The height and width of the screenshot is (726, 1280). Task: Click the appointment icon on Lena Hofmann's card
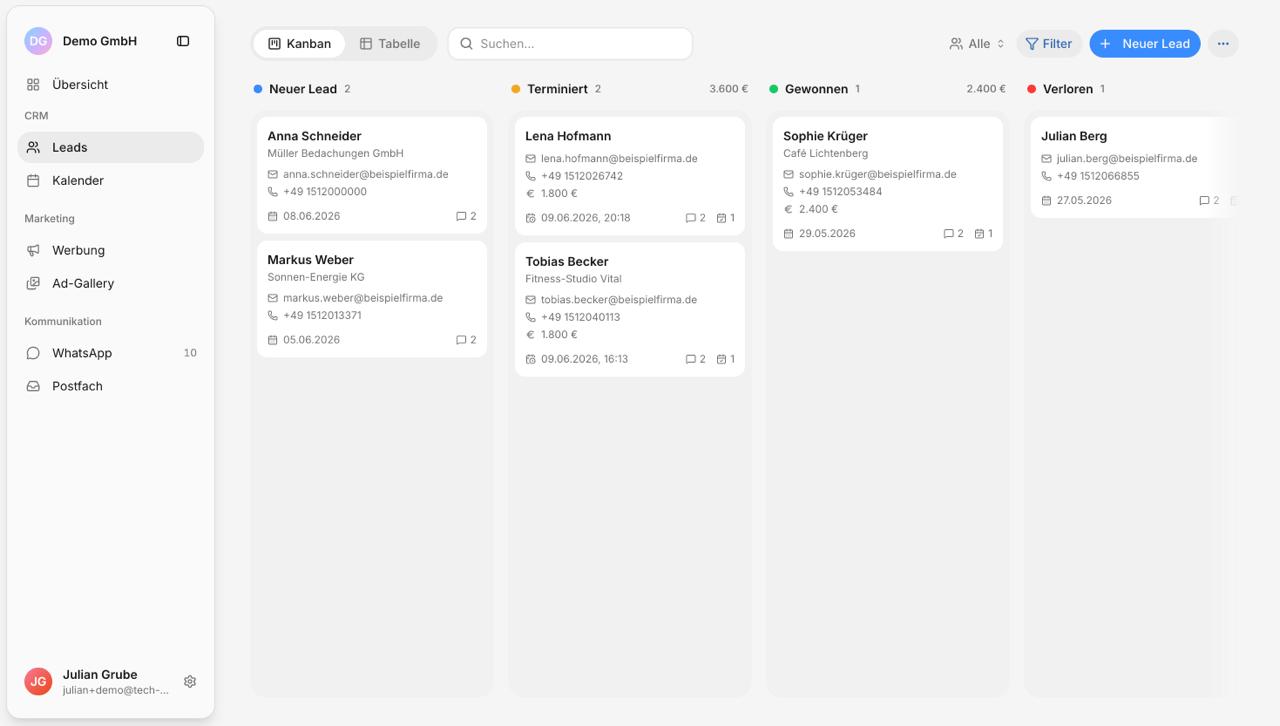721,218
